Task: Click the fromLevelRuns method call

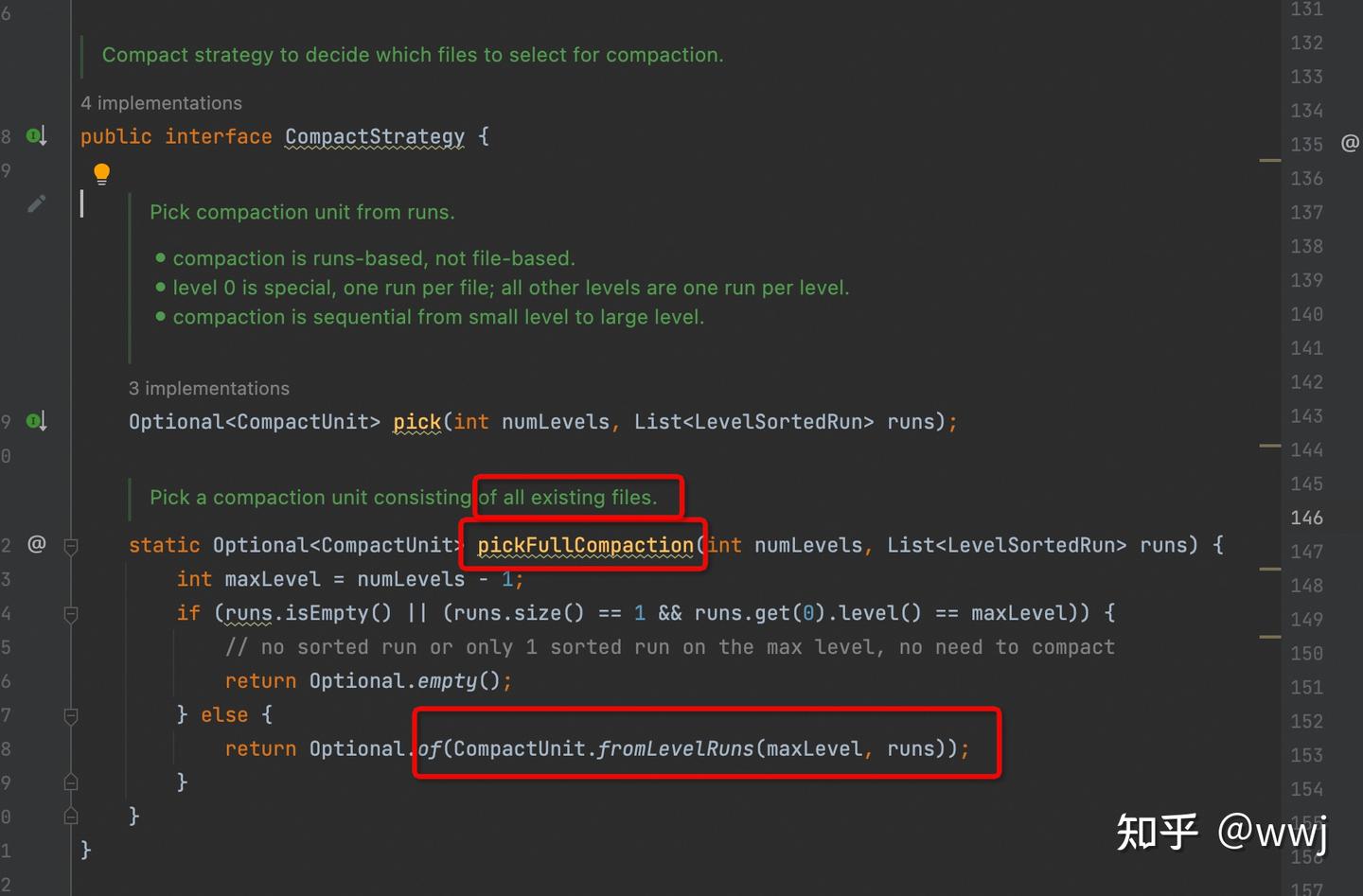Action: tap(675, 749)
